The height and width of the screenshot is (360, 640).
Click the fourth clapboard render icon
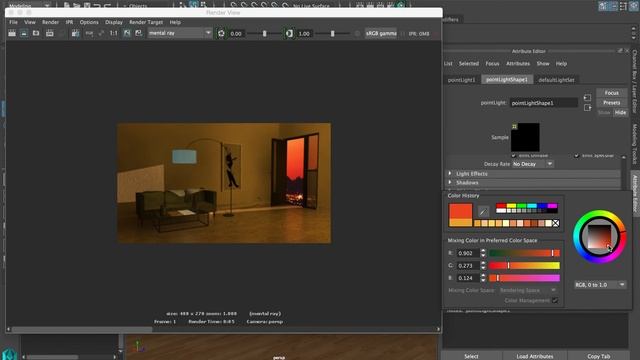pyautogui.click(x=49, y=33)
